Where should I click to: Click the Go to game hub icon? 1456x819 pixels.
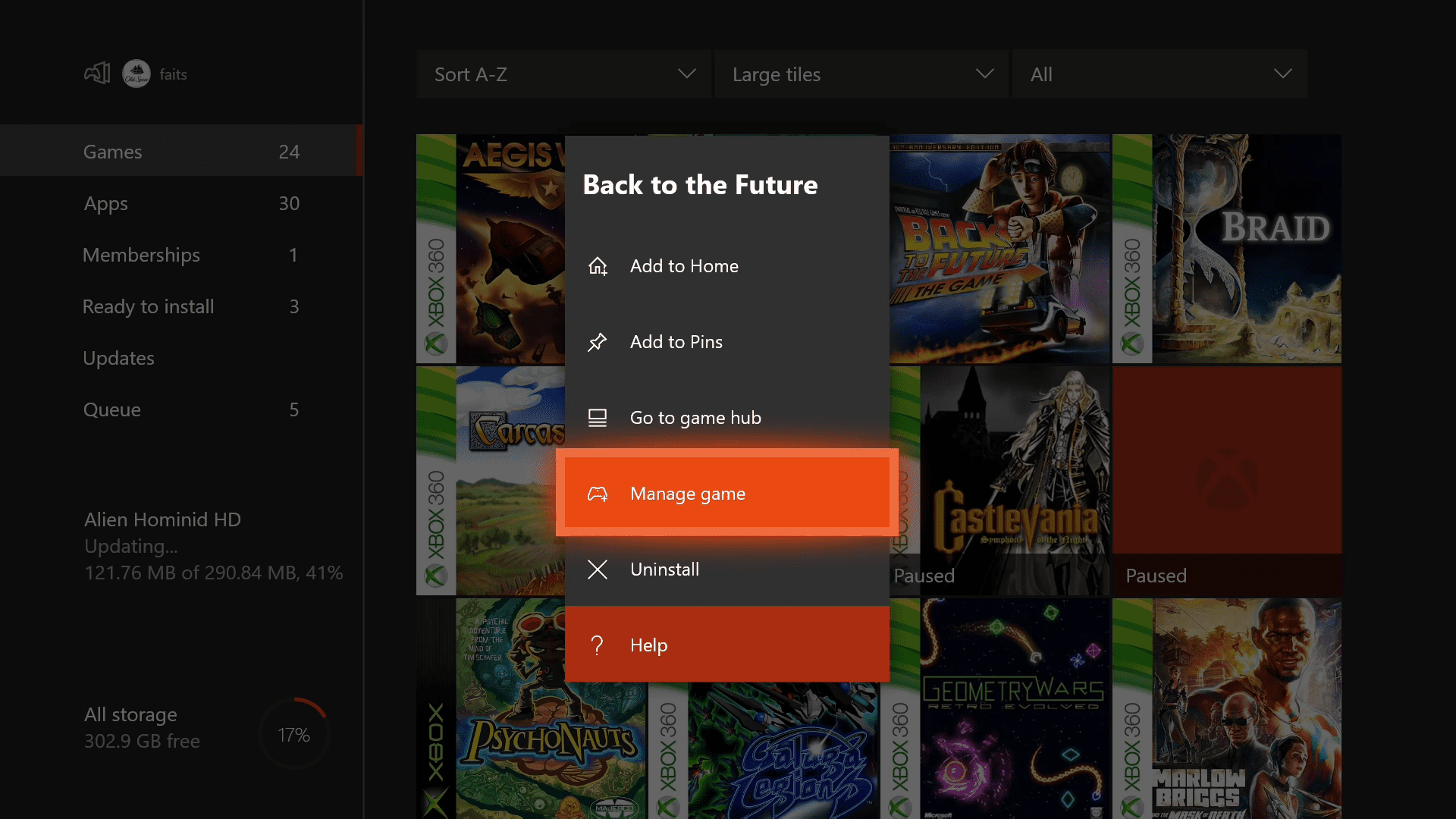click(x=596, y=416)
